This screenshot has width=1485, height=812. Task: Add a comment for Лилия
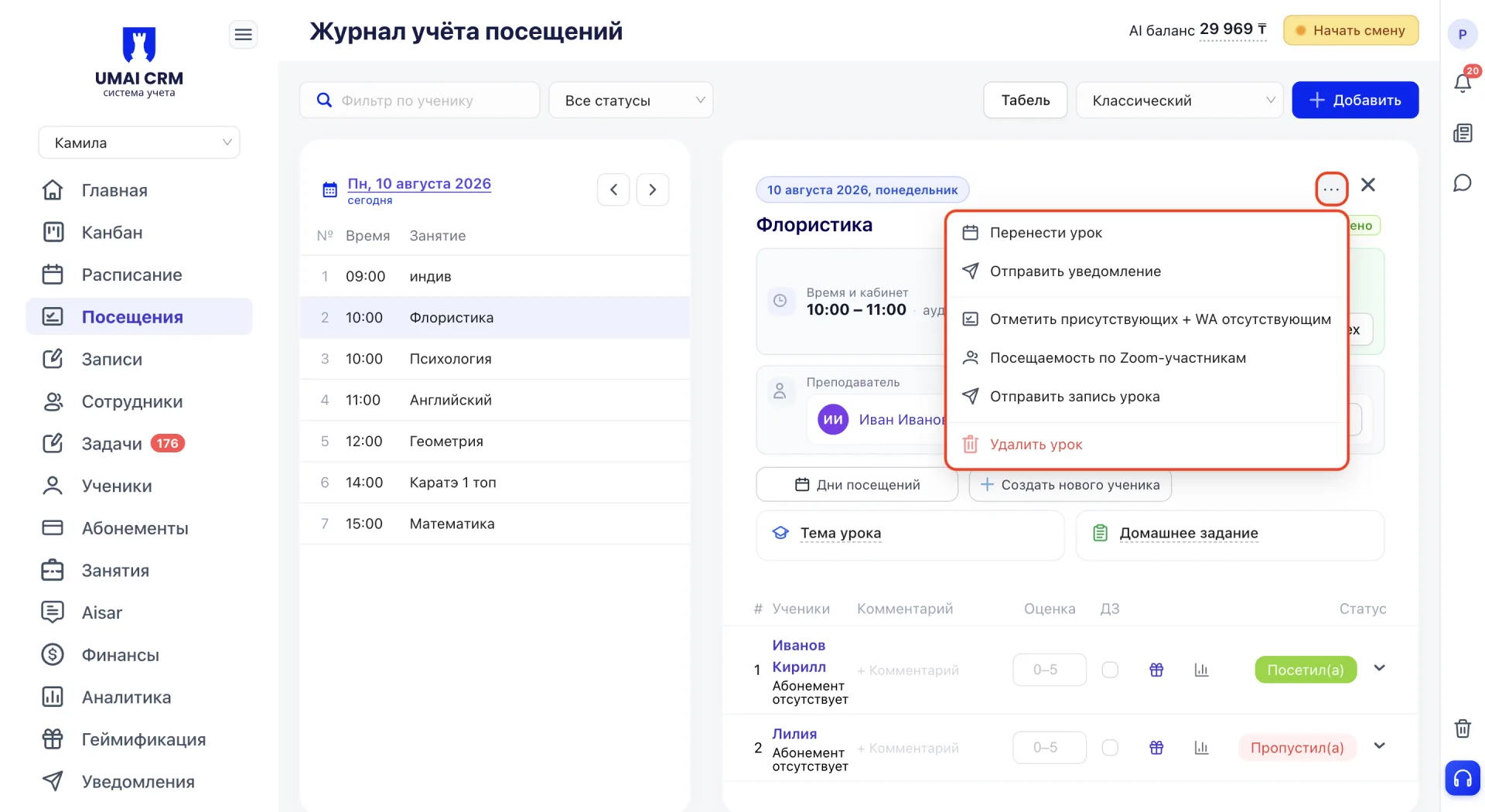click(x=908, y=749)
